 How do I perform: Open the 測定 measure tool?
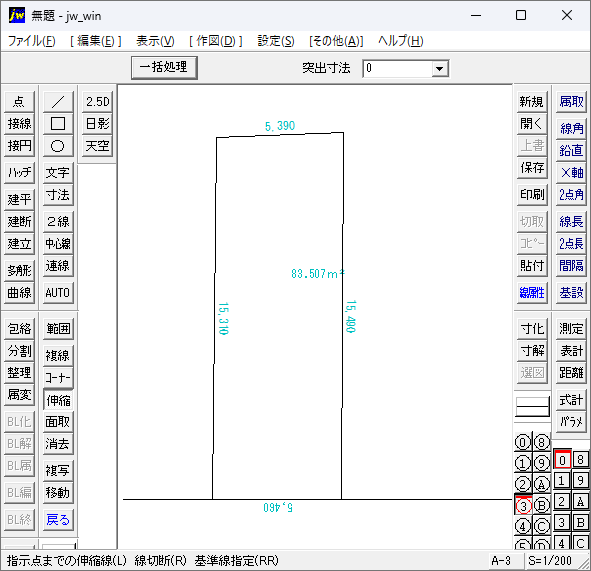coord(571,329)
